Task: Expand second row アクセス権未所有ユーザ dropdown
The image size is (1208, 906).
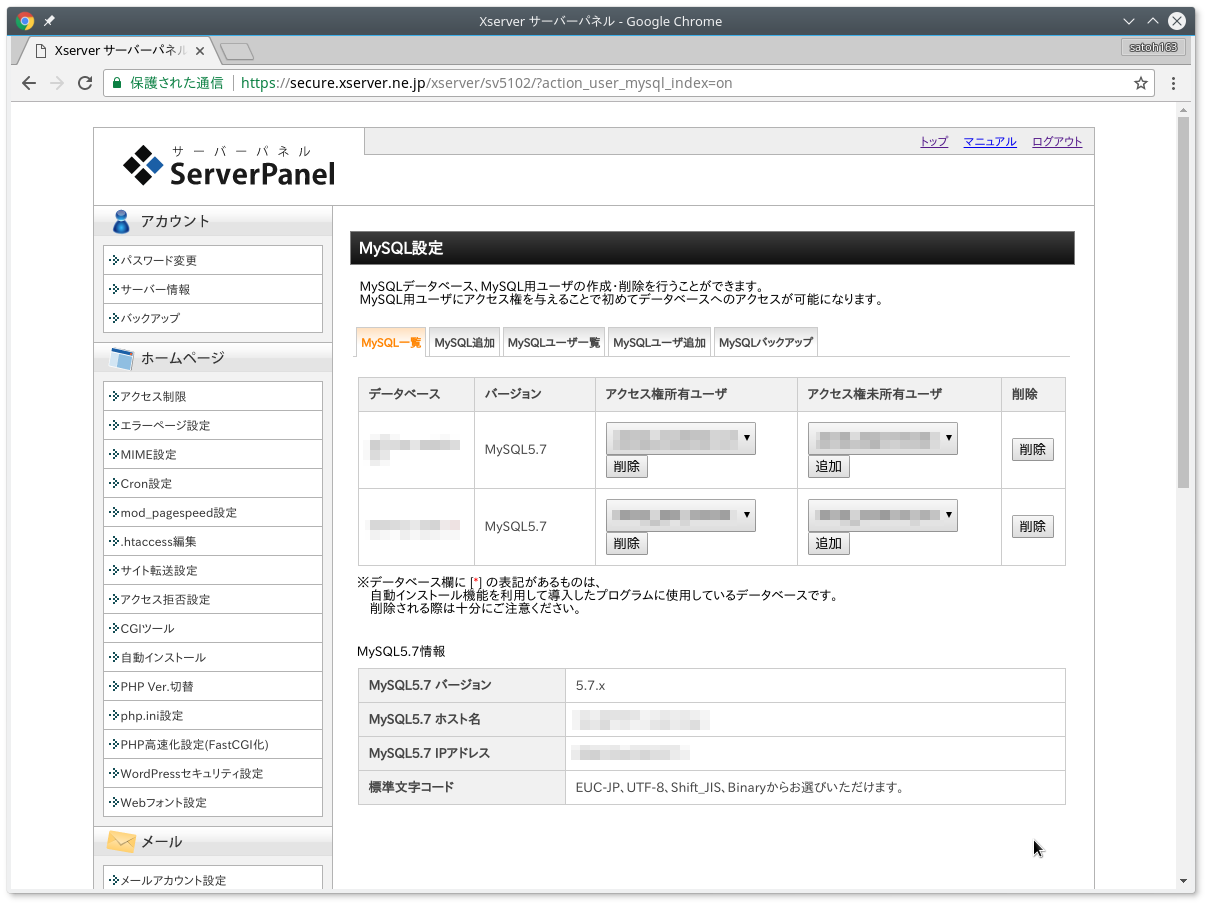Action: point(883,515)
